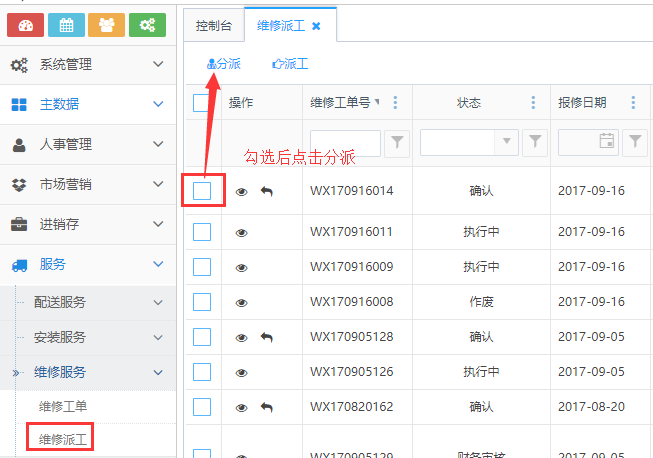The image size is (653, 458).
Task: Click the orange users group icon button
Action: (x=107, y=25)
